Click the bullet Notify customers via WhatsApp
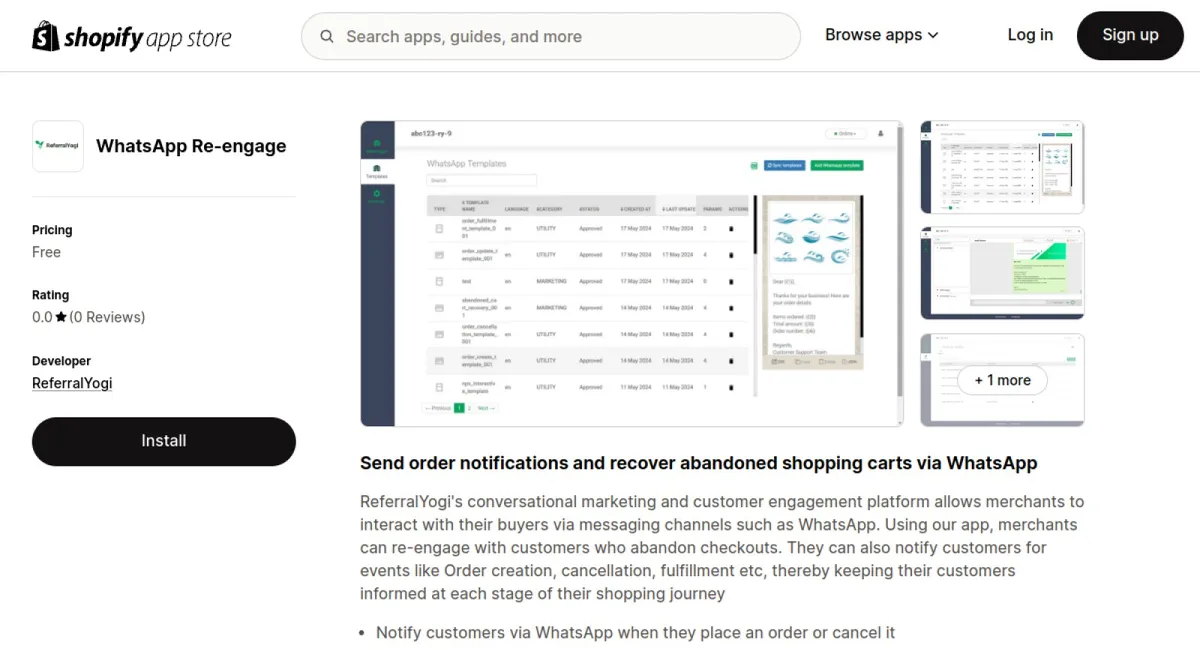The width and height of the screenshot is (1200, 650). coord(635,633)
